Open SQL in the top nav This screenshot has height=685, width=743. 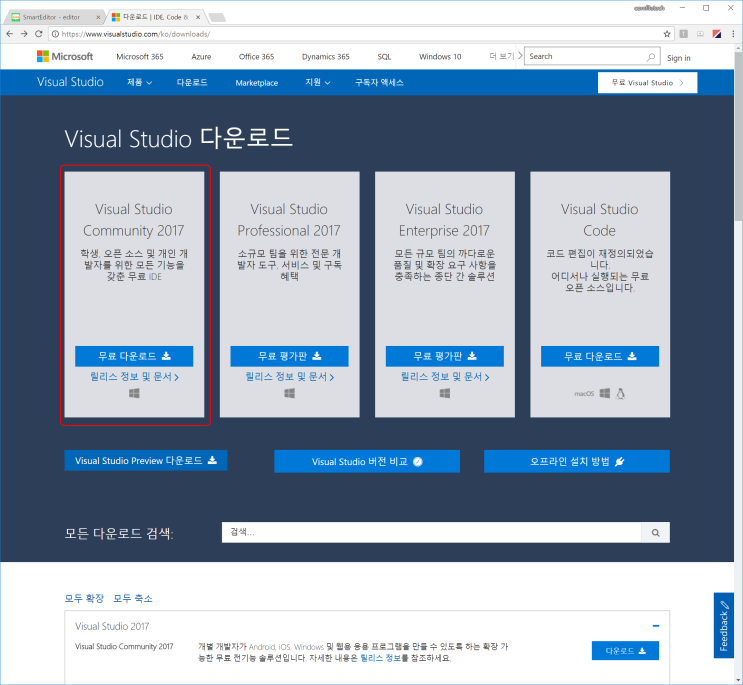click(x=384, y=56)
